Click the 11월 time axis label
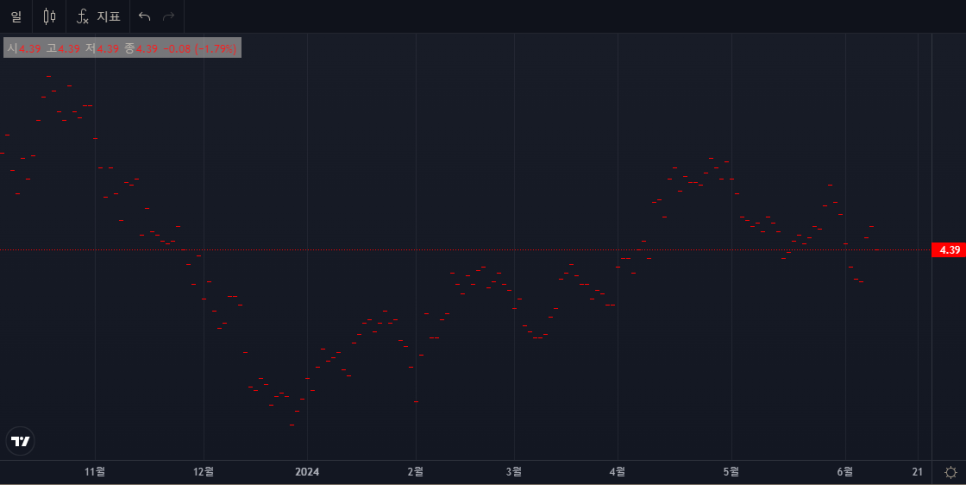Screen dimensions: 966x485 [x=95, y=472]
